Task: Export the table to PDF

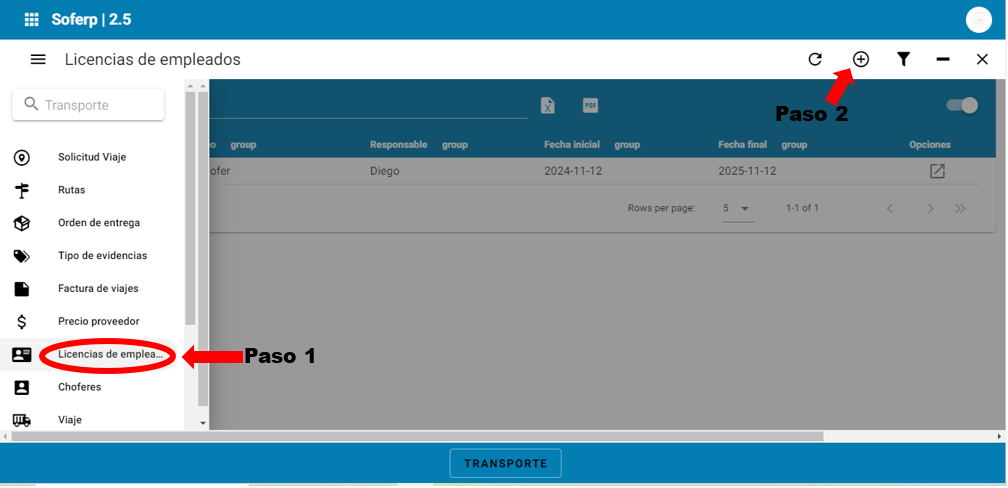Action: (x=590, y=105)
